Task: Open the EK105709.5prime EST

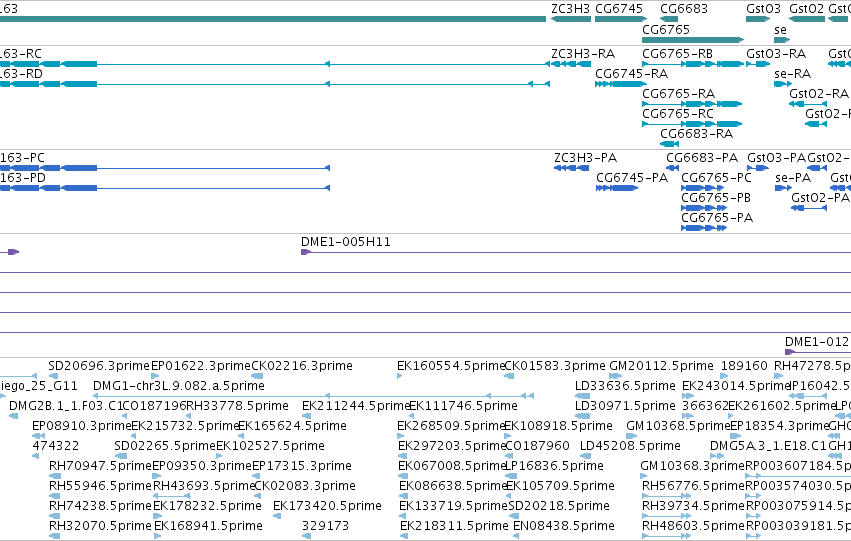Action: [508, 496]
